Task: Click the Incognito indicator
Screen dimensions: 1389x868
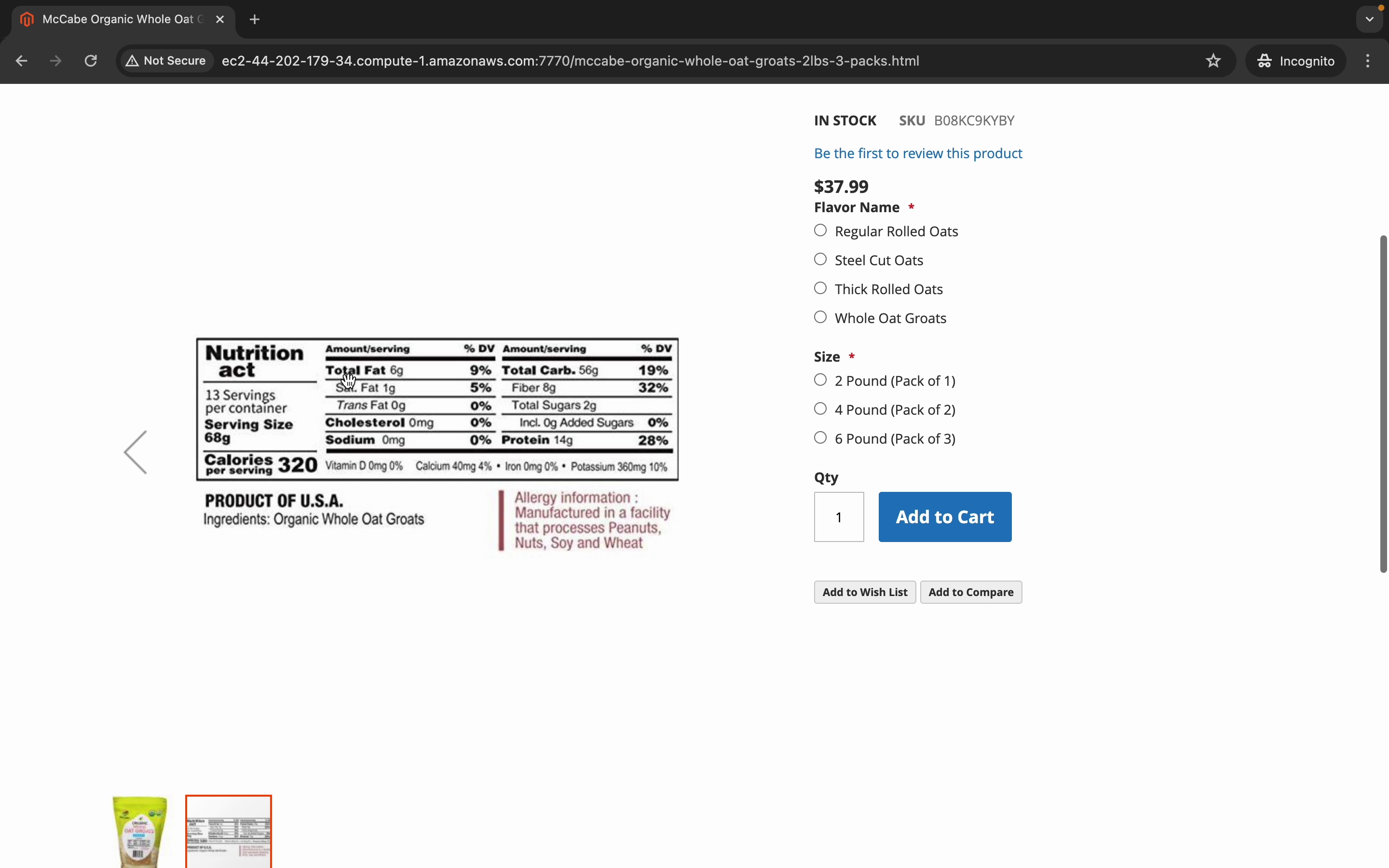Action: click(1295, 61)
